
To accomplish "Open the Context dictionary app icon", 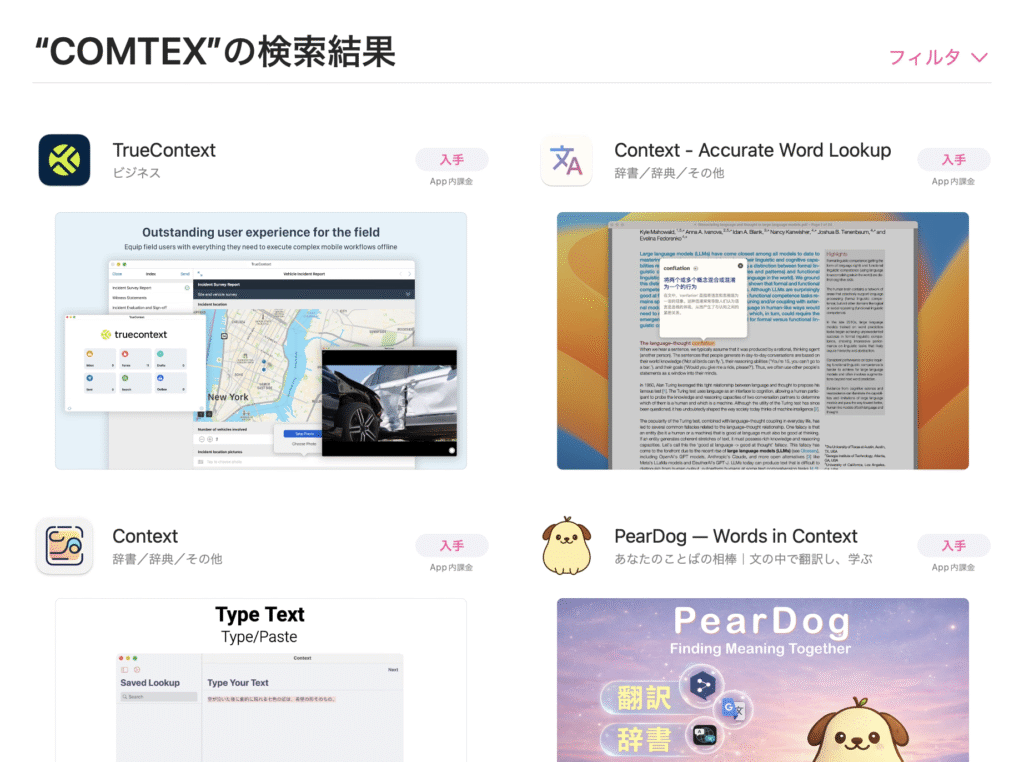I will tap(64, 546).
